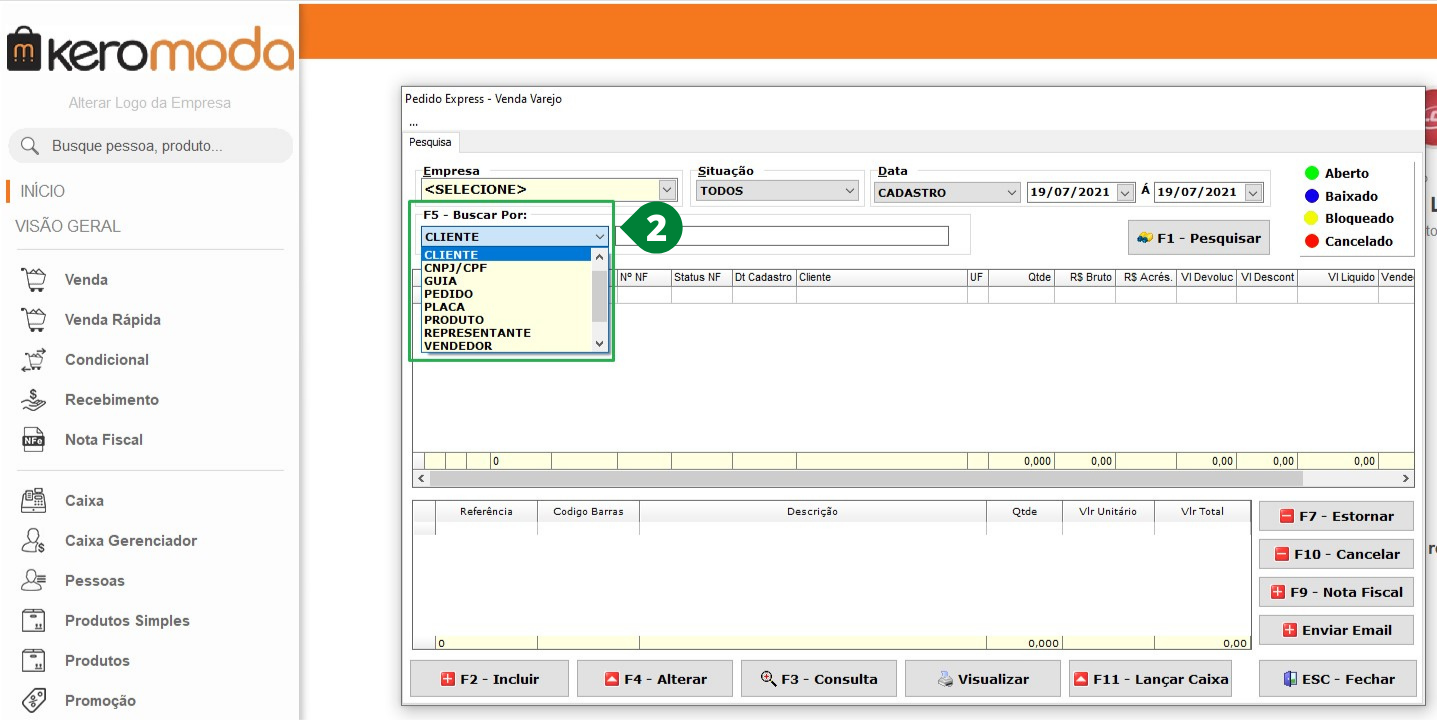1437x720 pixels.
Task: Switch to the Pesquisa tab
Action: click(x=431, y=142)
